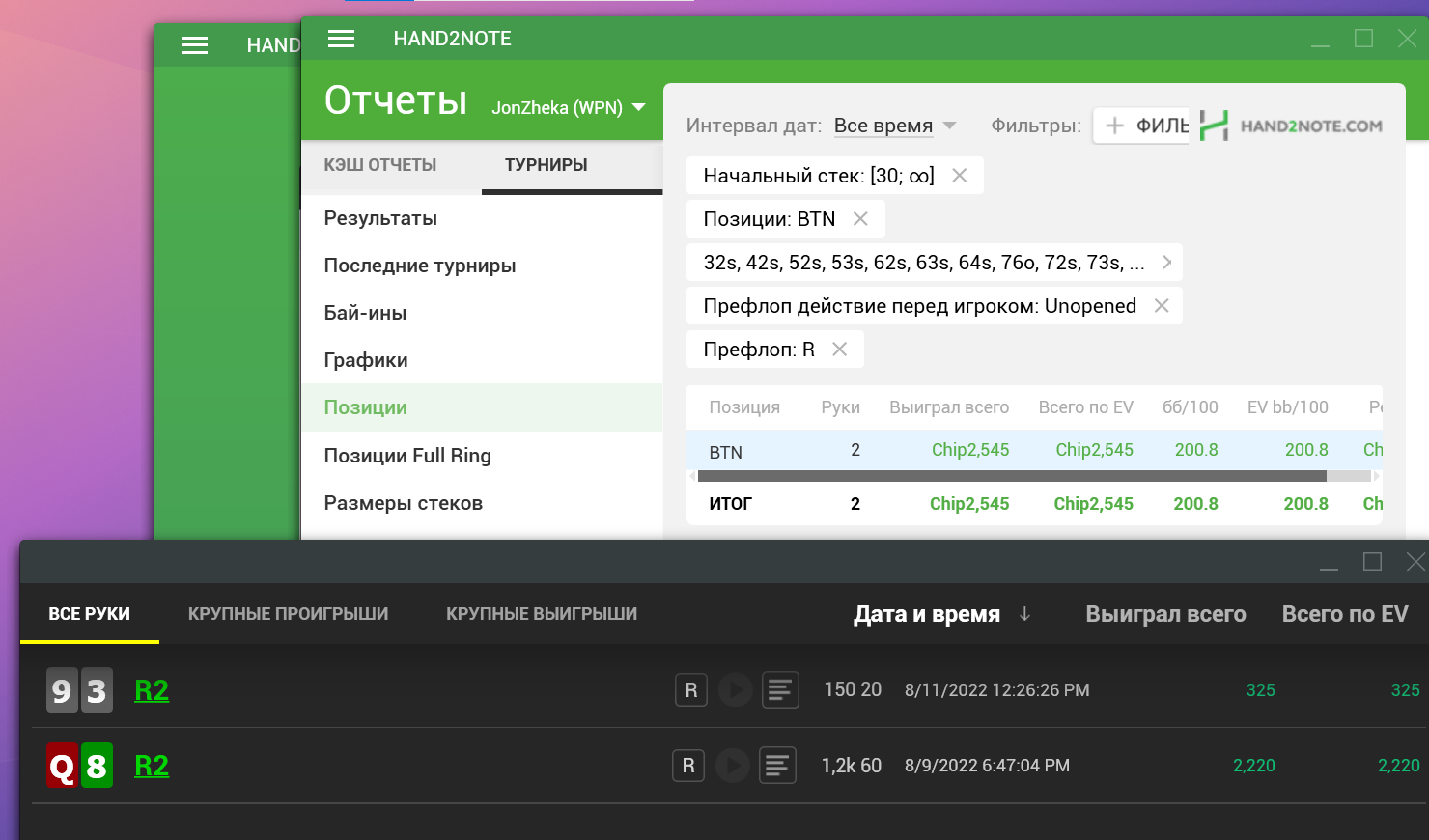Remove the Префлоп: R filter
This screenshot has width=1429, height=840.
click(x=839, y=350)
